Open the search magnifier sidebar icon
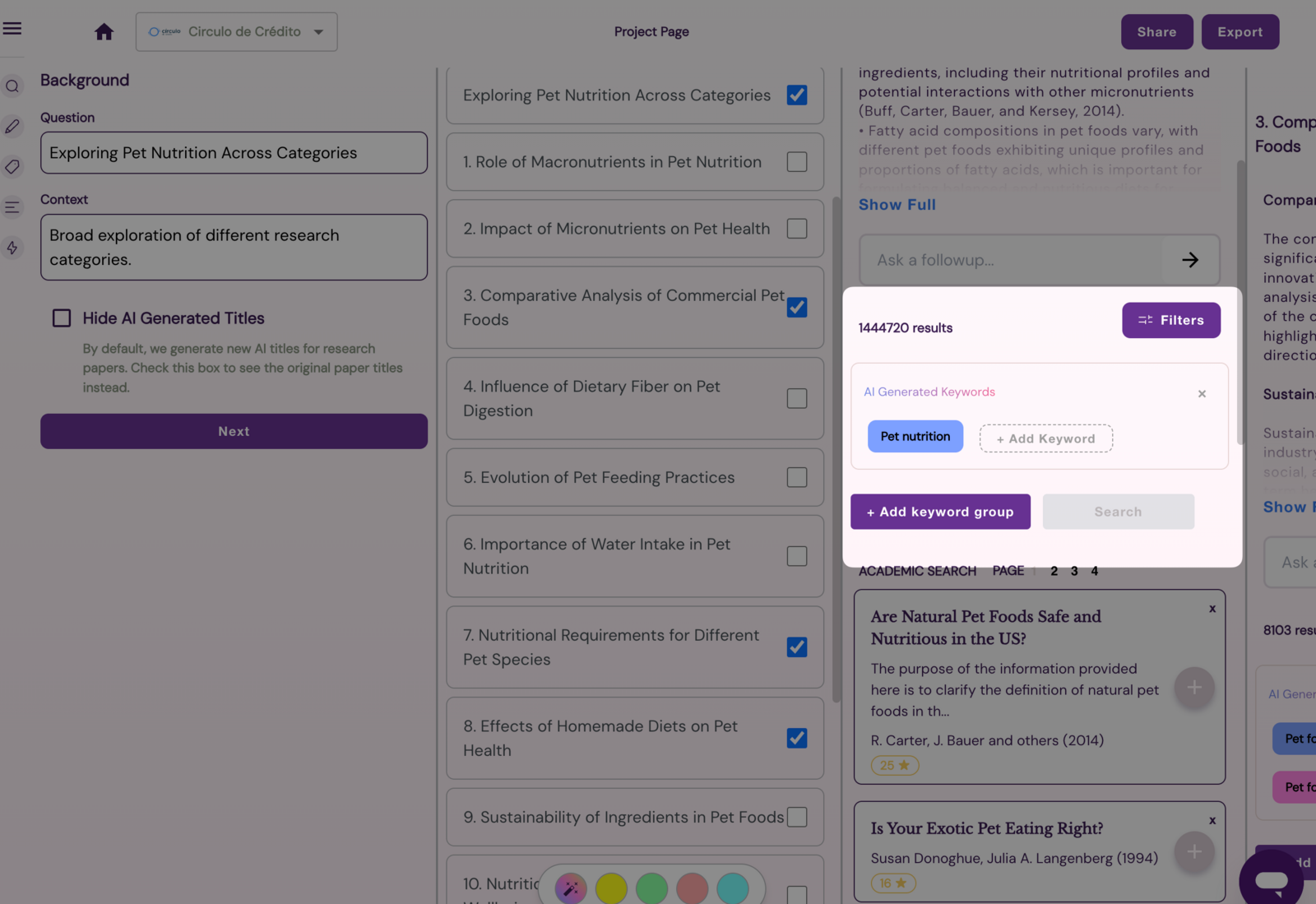 tap(12, 86)
